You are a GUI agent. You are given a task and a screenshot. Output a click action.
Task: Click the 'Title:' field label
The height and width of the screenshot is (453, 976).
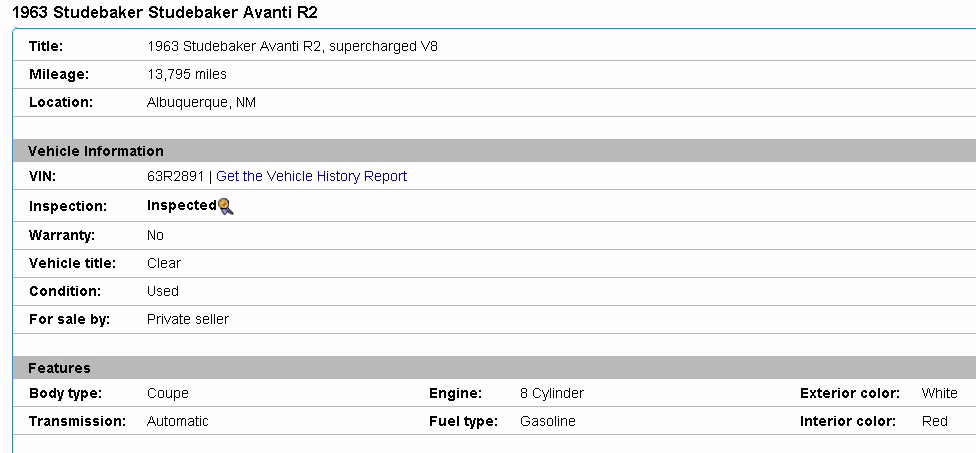click(x=46, y=46)
